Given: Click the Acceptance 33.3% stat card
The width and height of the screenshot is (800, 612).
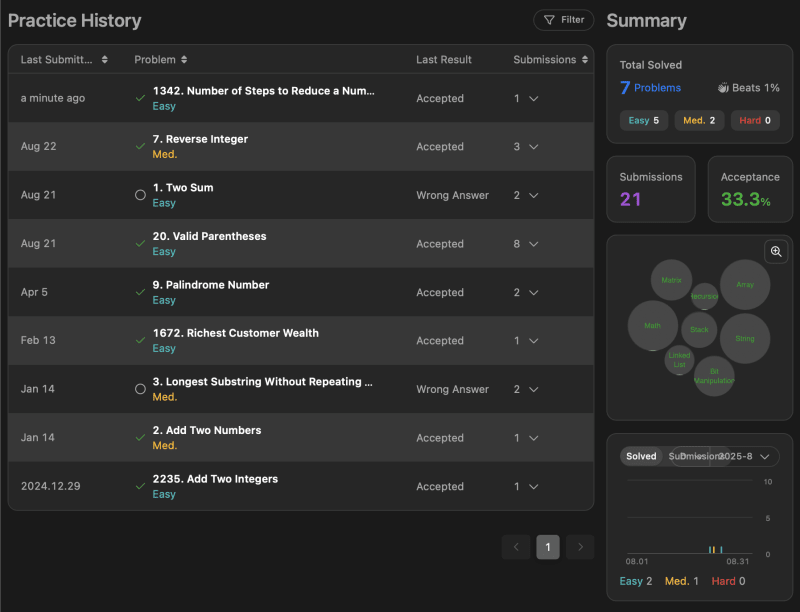Looking at the screenshot, I should (750, 189).
